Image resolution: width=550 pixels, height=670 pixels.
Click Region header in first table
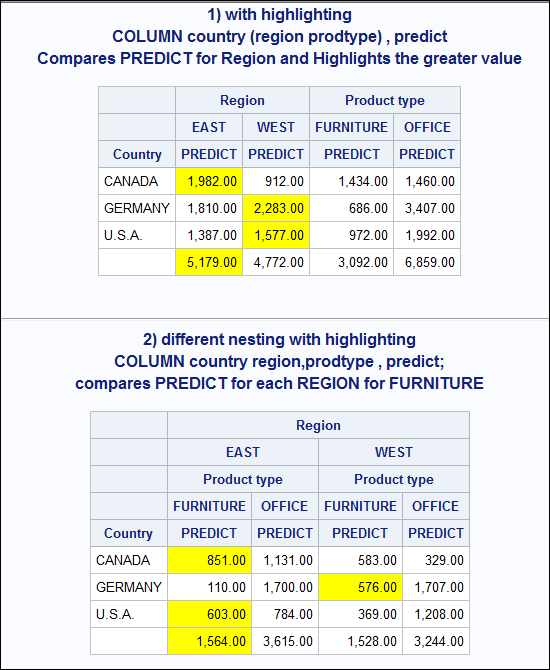point(242,100)
